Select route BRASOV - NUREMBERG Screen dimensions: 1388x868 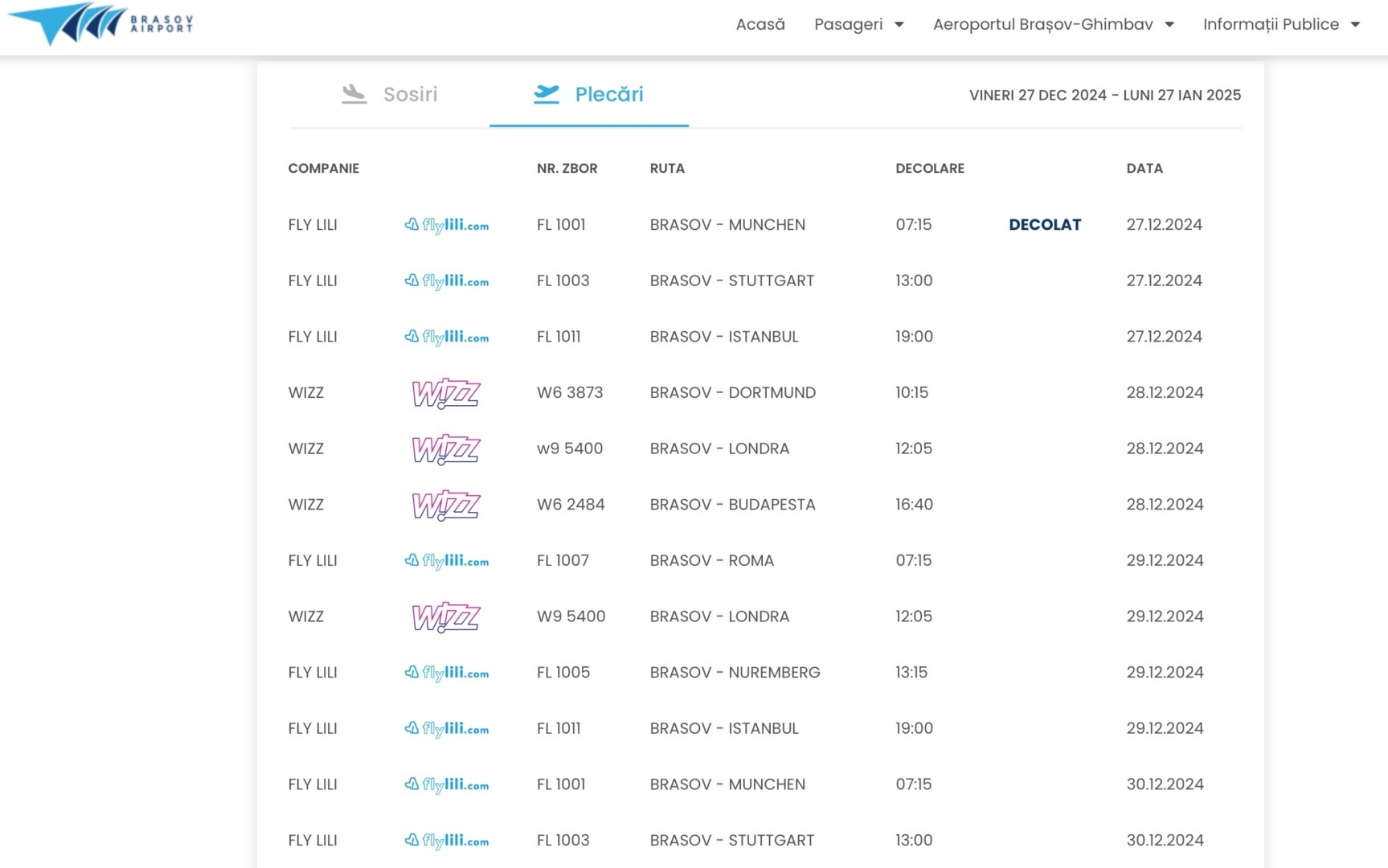(735, 672)
